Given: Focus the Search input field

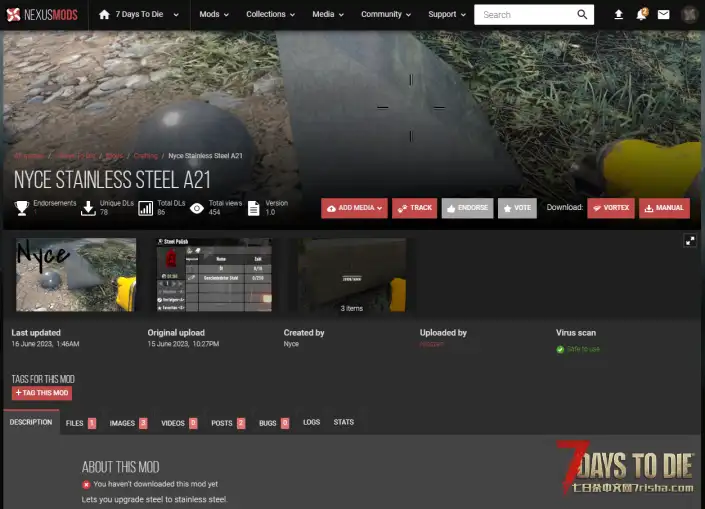Looking at the screenshot, I should [524, 15].
